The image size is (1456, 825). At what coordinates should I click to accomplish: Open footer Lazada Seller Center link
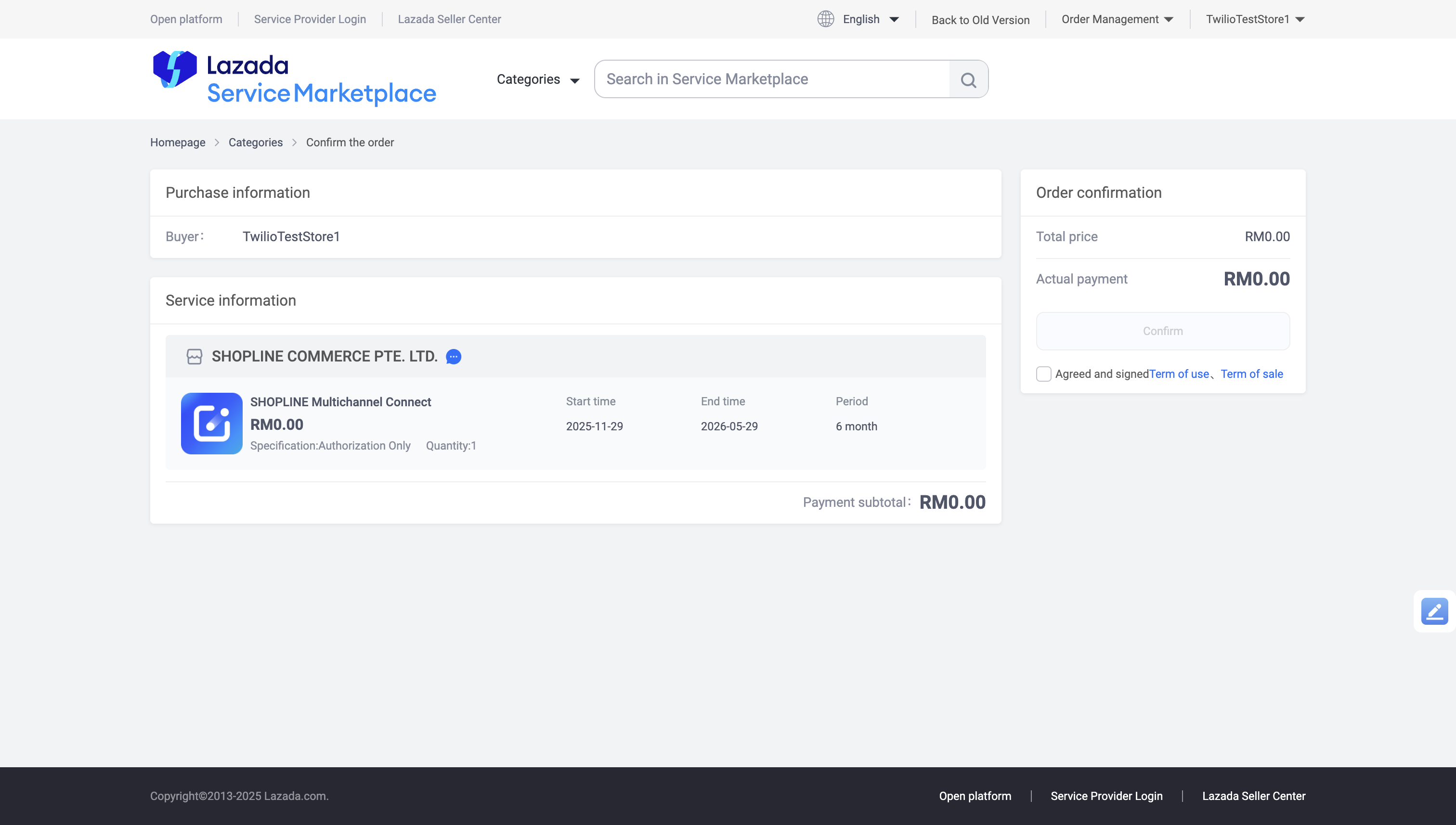[x=1254, y=796]
